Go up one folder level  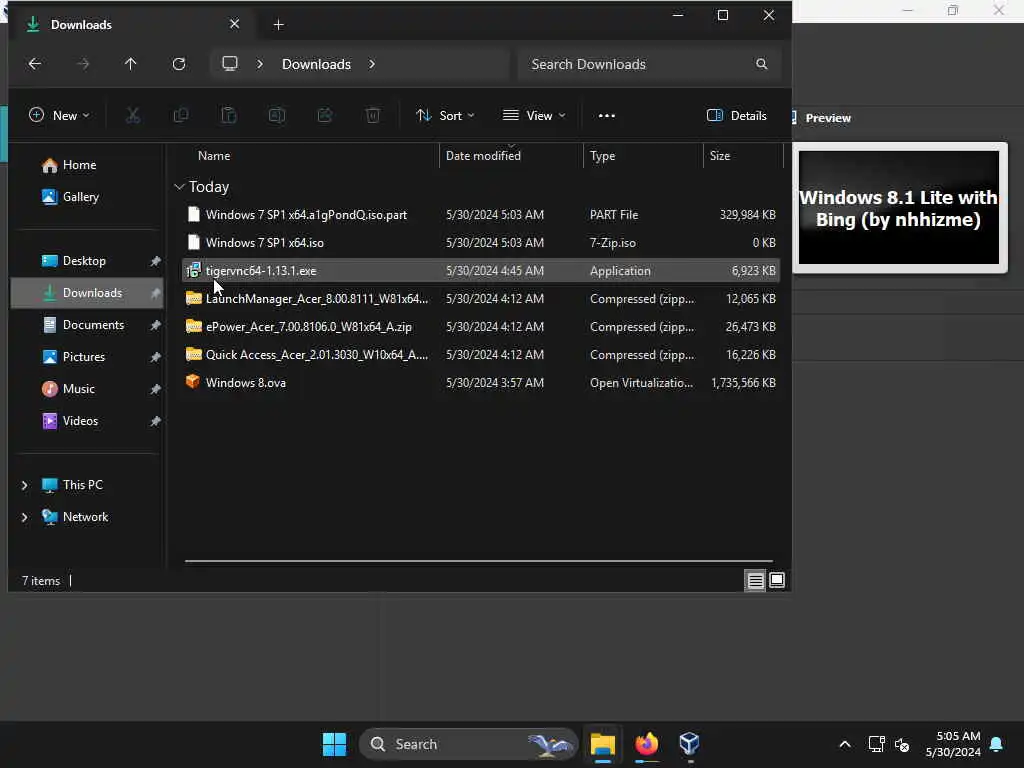(x=131, y=64)
